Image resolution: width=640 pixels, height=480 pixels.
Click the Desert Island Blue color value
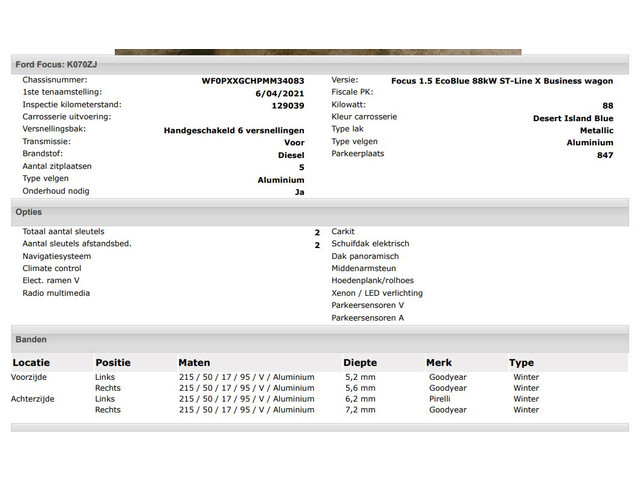[573, 117]
